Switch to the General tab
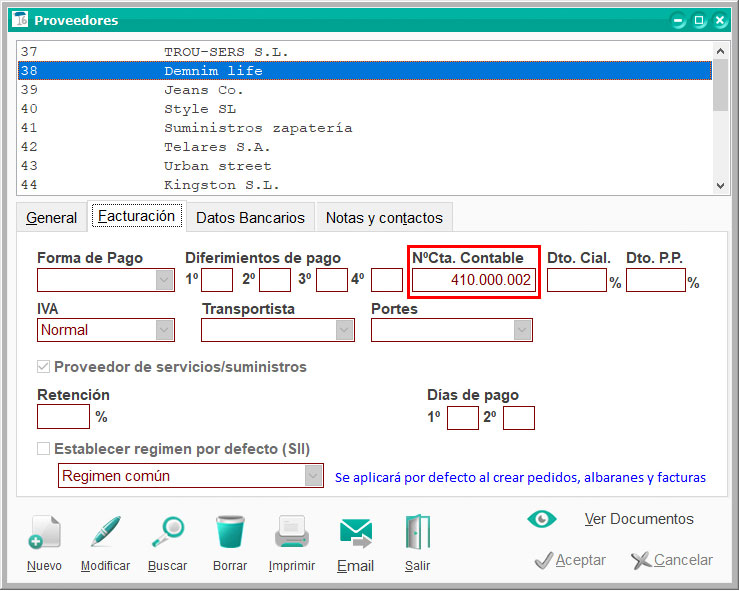 point(51,218)
